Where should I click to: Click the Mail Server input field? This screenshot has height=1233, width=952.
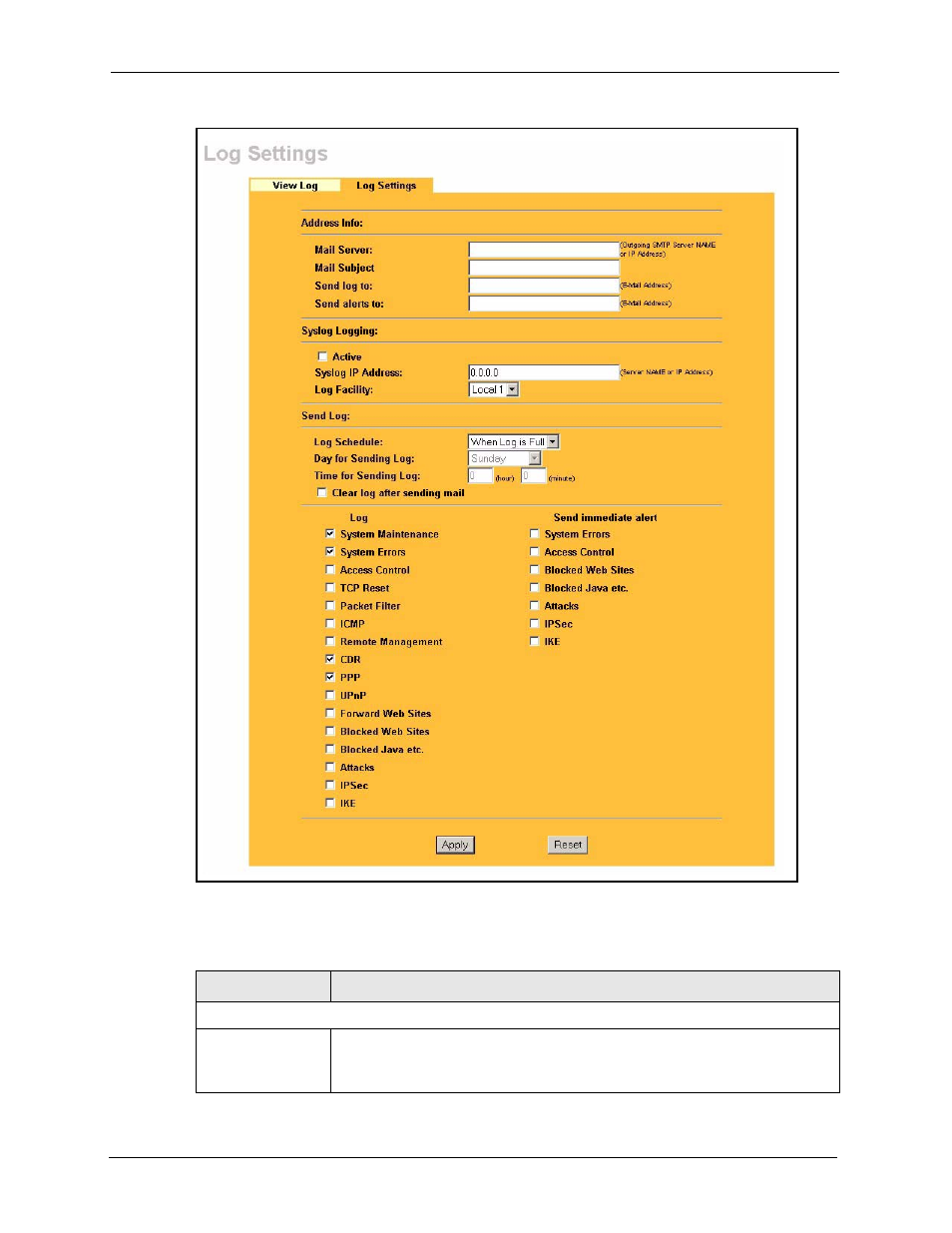[x=544, y=250]
